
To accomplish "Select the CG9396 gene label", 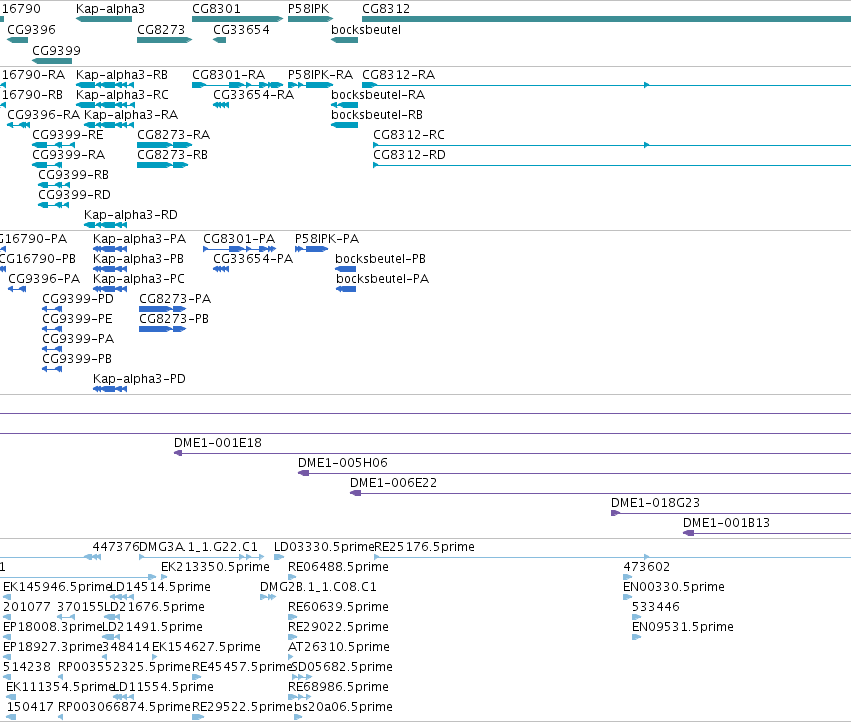I will (31, 30).
